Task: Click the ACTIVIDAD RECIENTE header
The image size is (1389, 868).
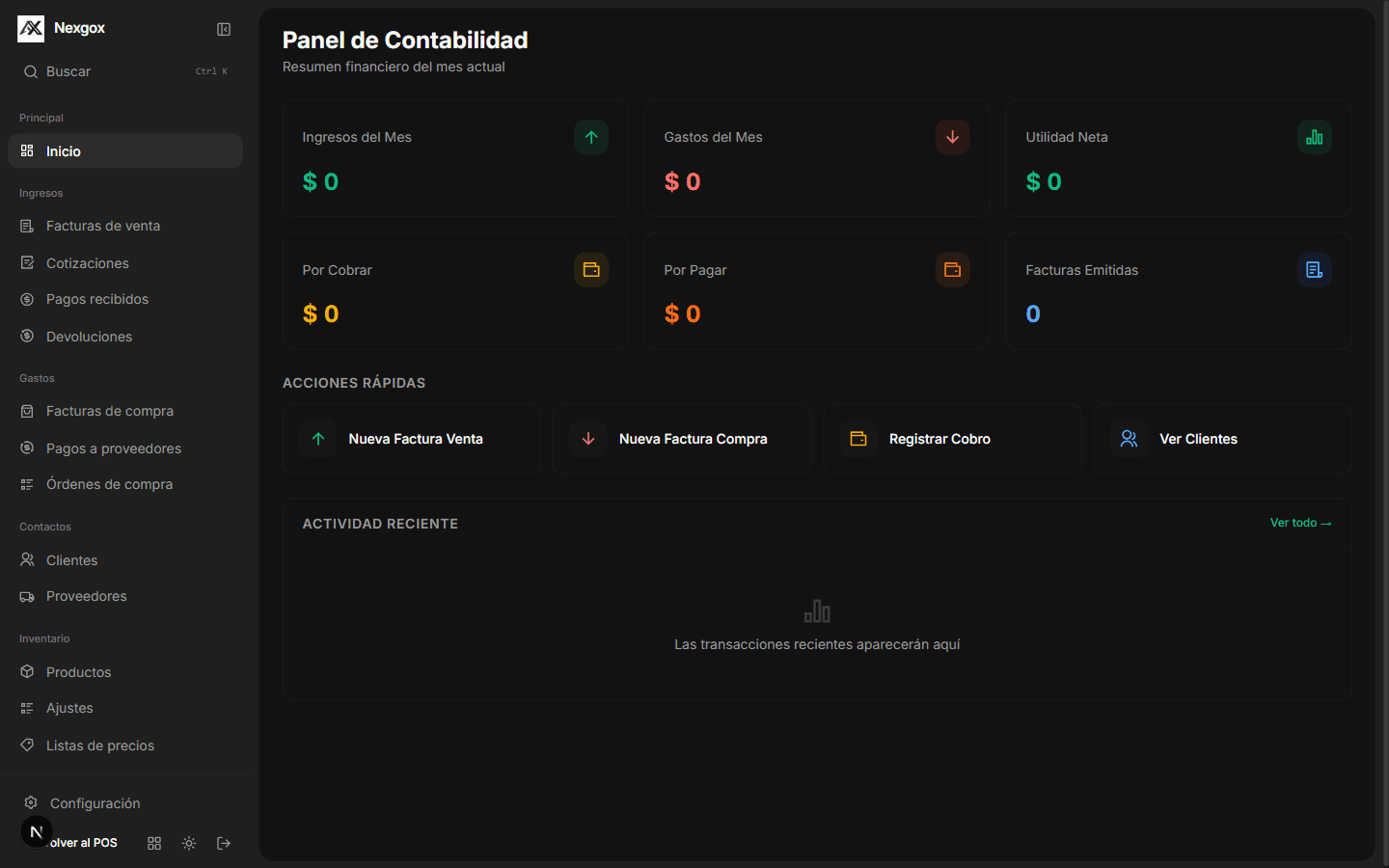Action: [380, 524]
